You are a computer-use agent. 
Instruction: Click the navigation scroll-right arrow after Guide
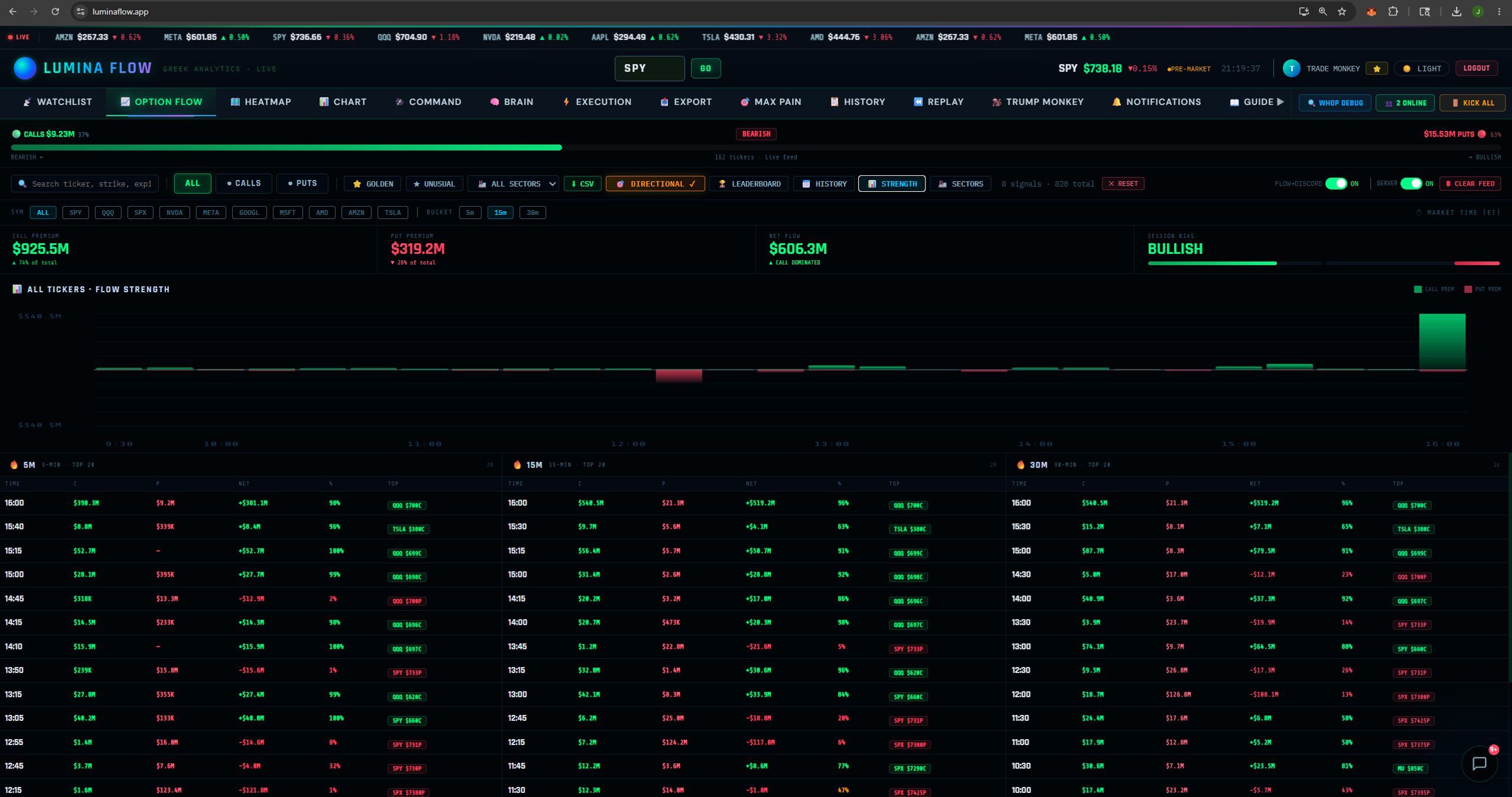(x=1280, y=102)
